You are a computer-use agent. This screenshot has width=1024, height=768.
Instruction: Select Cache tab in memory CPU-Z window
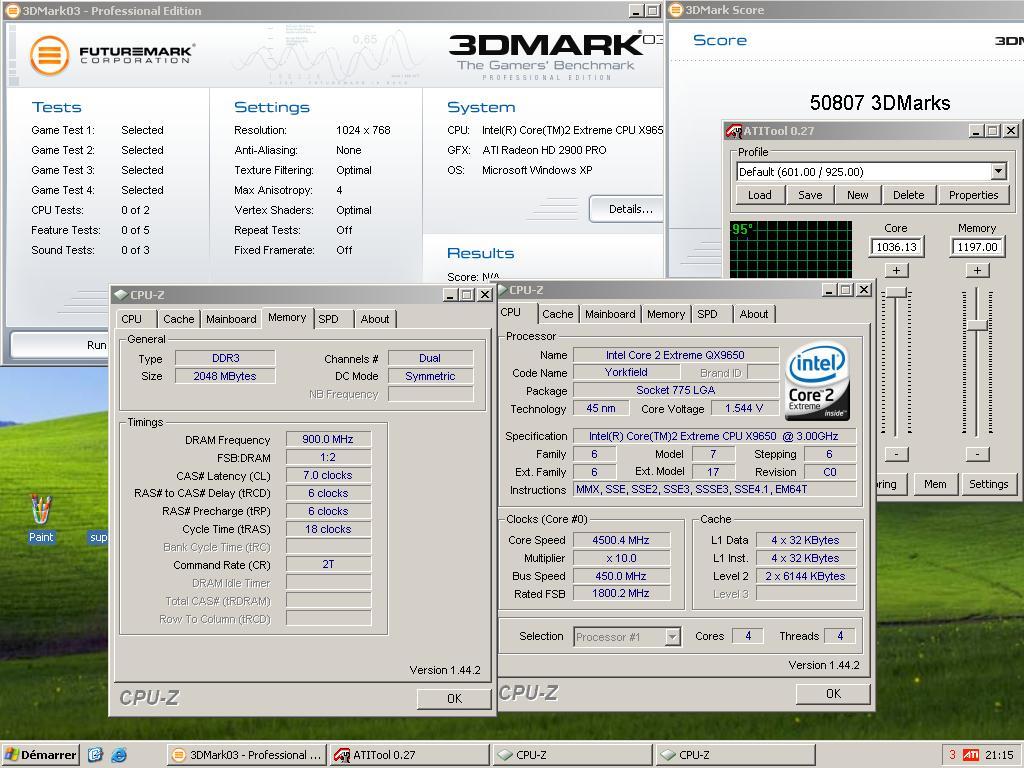click(178, 319)
